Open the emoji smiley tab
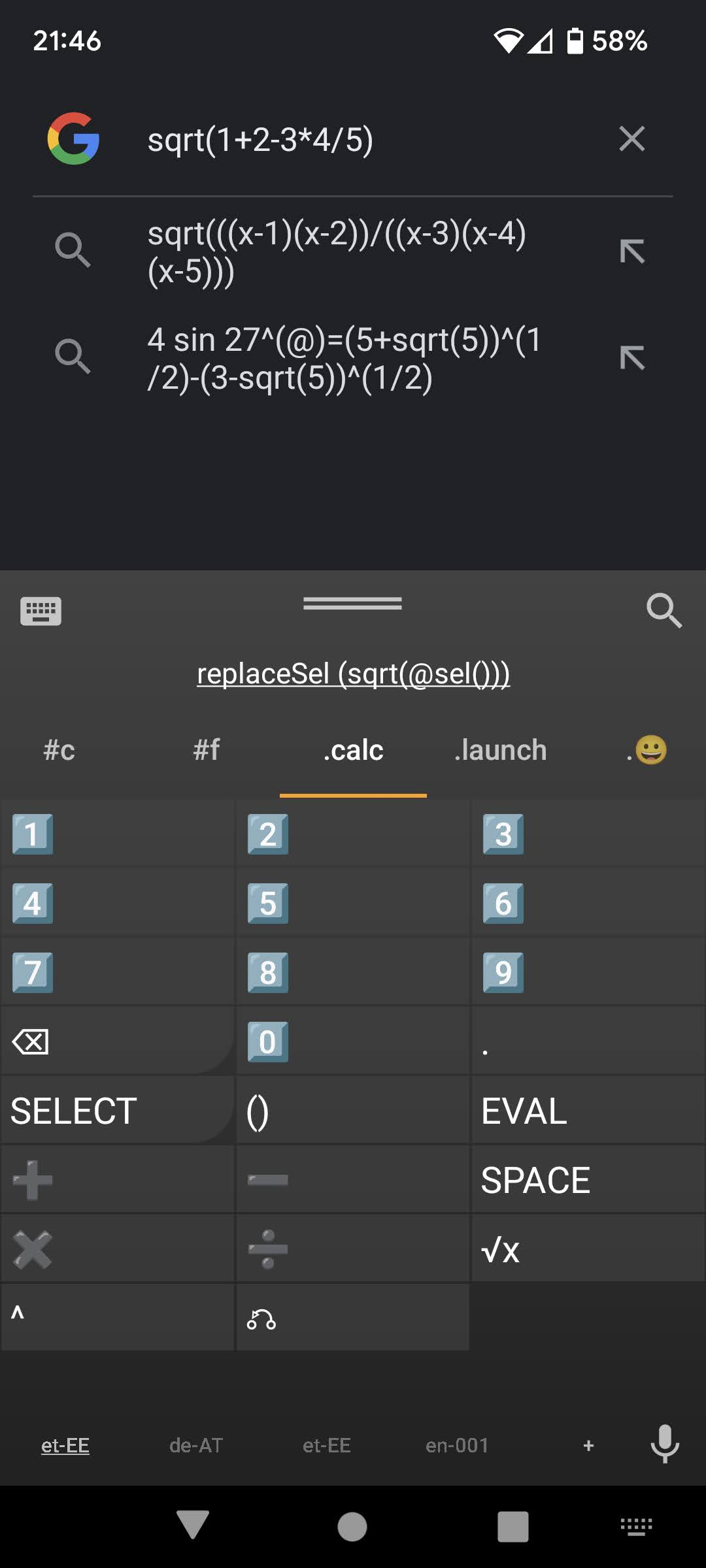This screenshot has height=1568, width=706. point(647,750)
